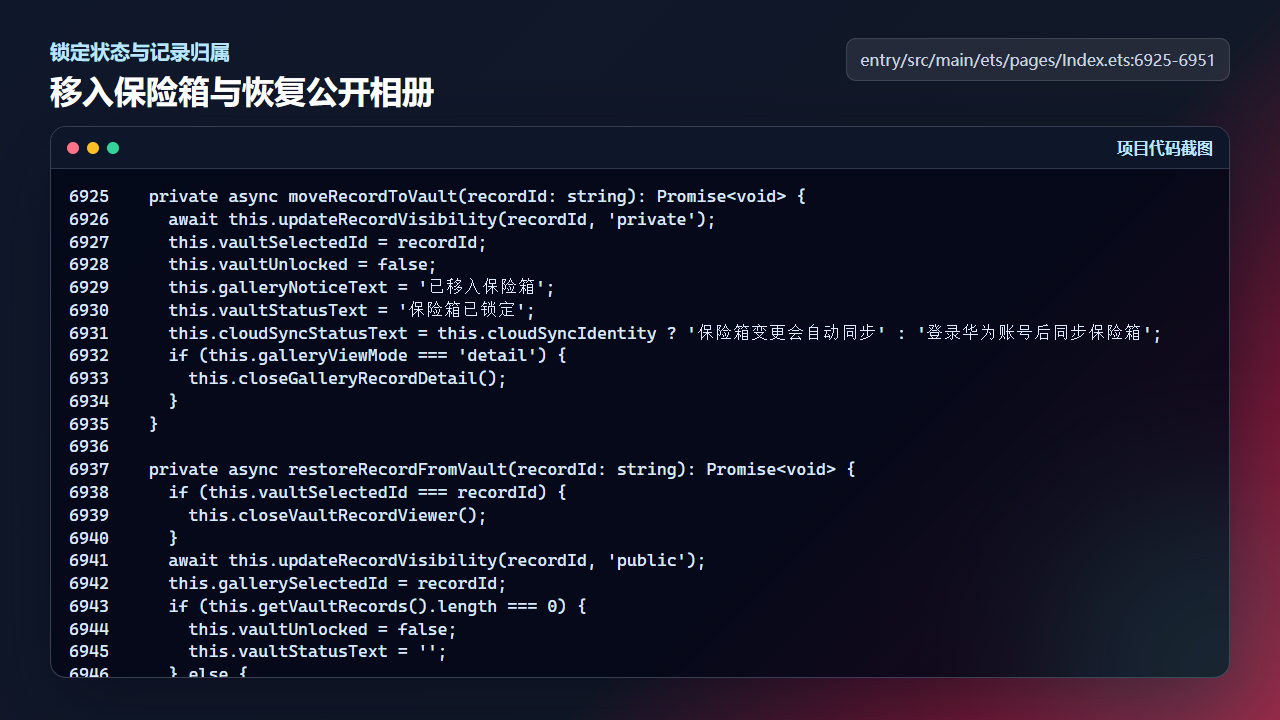Click this.vaultUnlocked = false on line 6928
Screen dimensions: 1280x720
point(303,264)
